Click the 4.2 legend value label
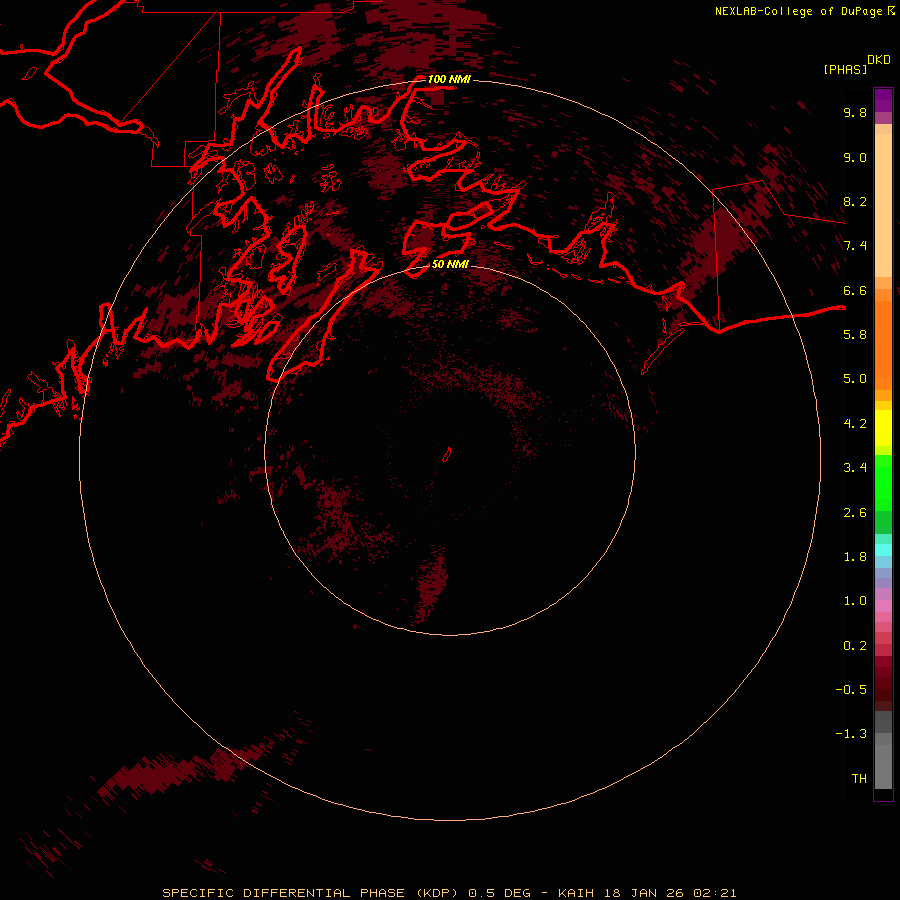The width and height of the screenshot is (900, 900). coord(854,423)
